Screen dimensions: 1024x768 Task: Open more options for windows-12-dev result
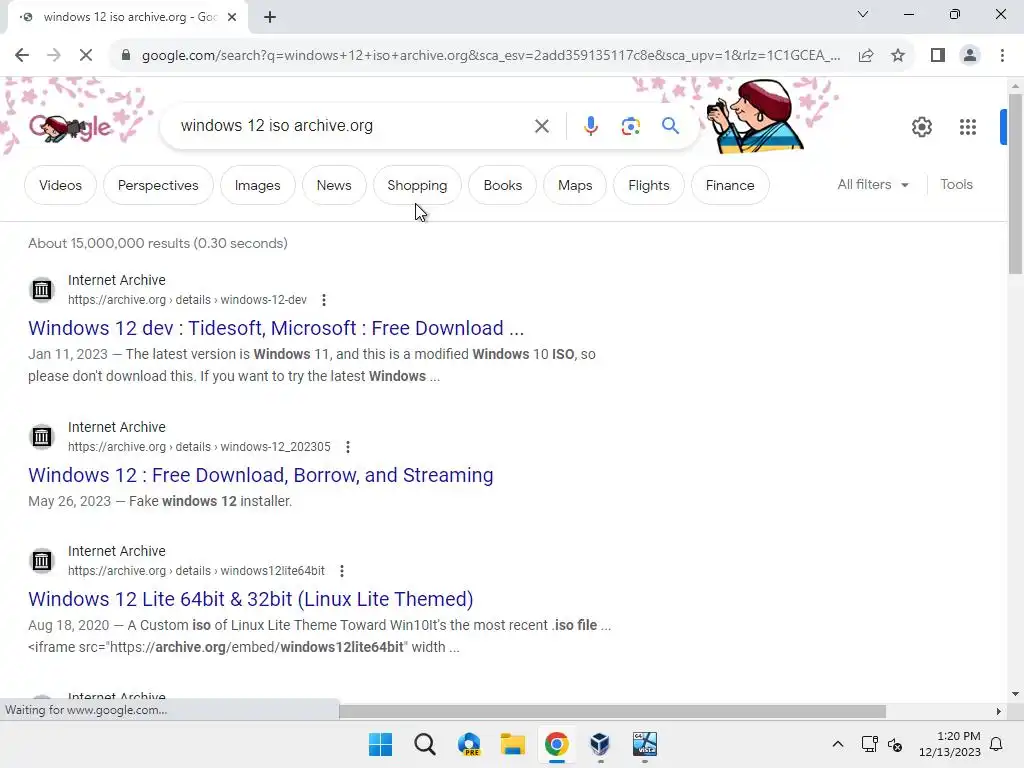(324, 300)
